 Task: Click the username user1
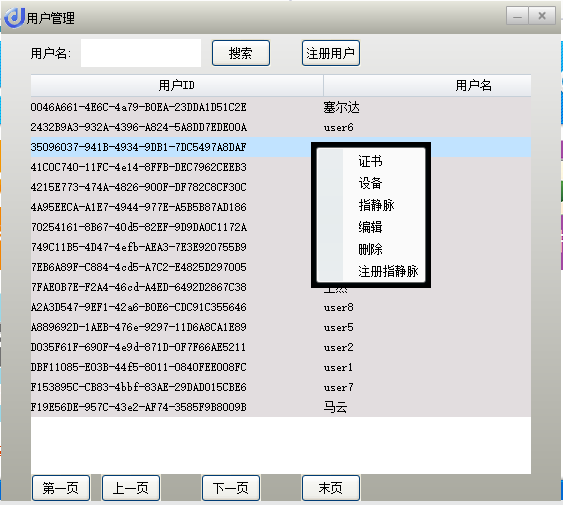[338, 367]
